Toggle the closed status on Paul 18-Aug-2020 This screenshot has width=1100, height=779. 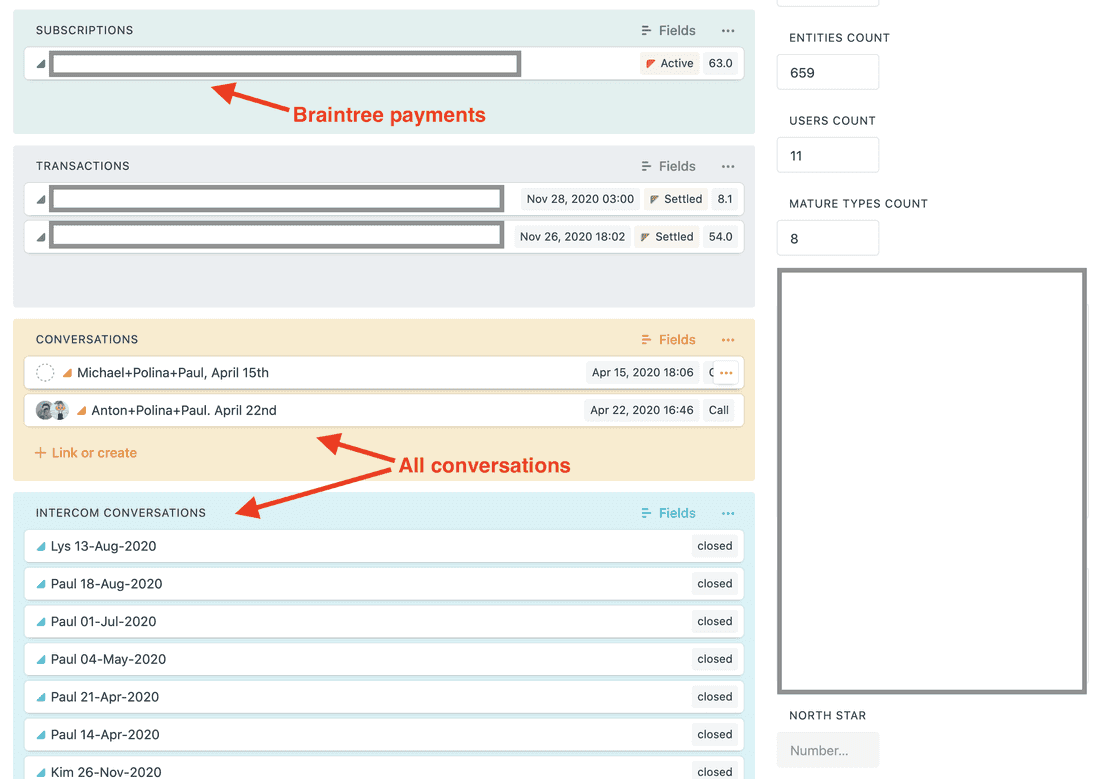coord(714,584)
